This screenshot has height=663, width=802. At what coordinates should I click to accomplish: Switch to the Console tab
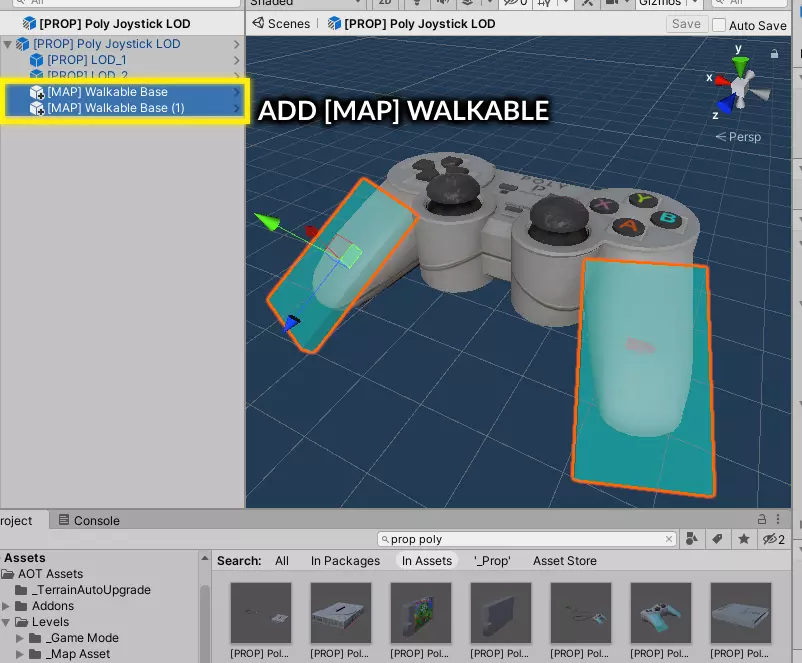89,520
